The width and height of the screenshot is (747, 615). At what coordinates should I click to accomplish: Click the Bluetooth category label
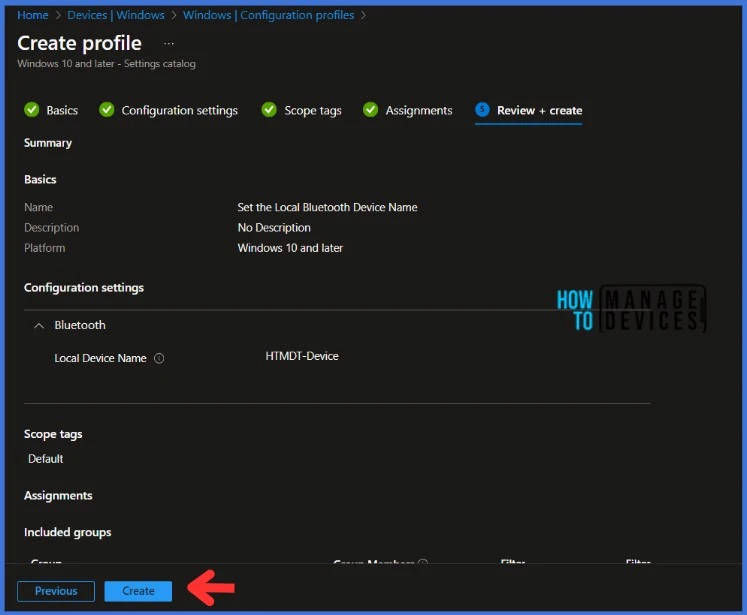(80, 325)
